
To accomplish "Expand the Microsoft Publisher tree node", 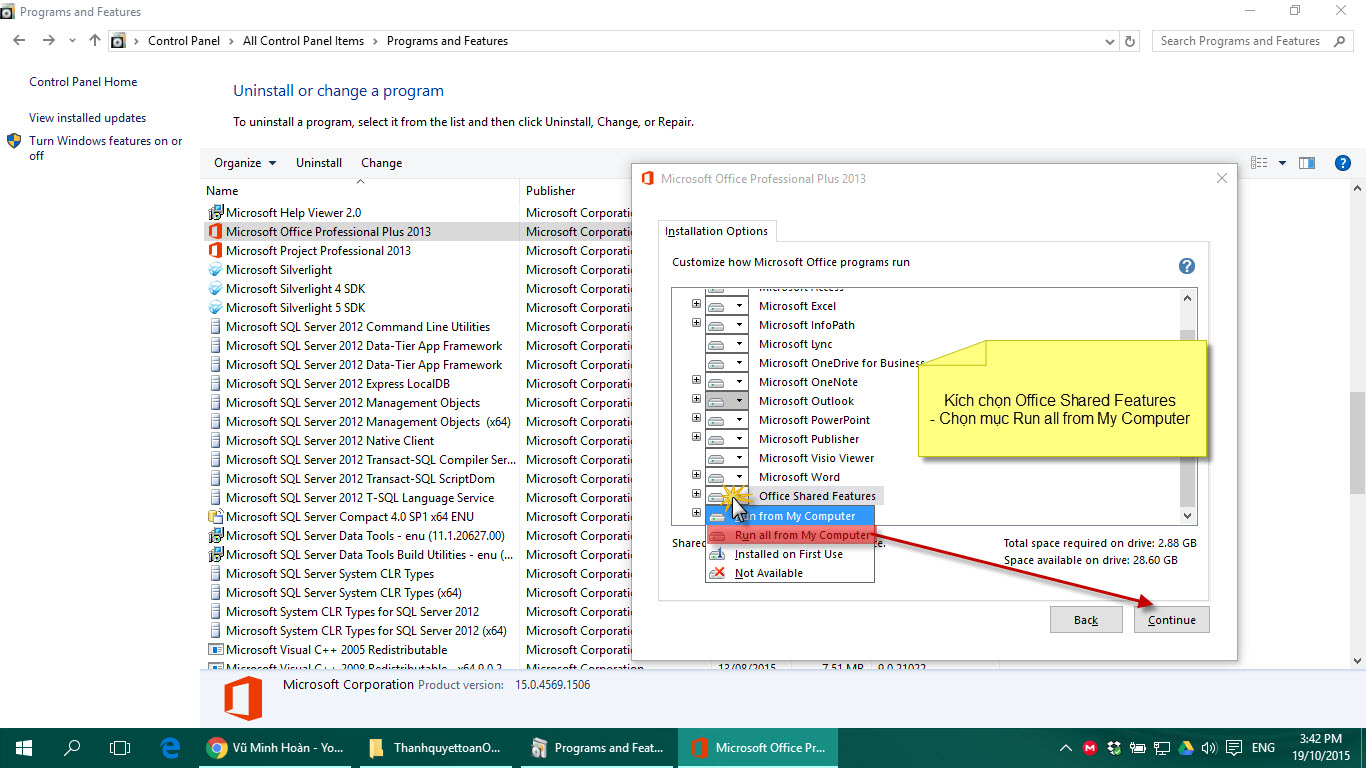I will click(696, 438).
